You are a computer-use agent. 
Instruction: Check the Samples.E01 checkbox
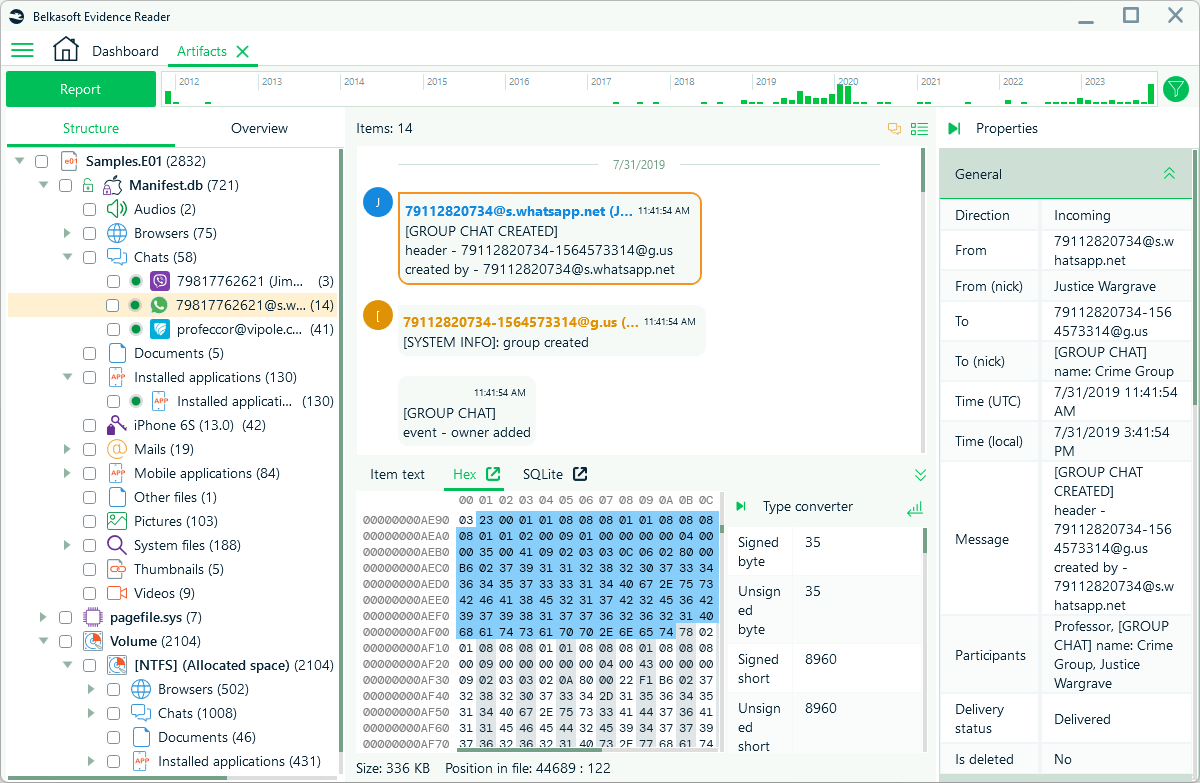(41, 161)
